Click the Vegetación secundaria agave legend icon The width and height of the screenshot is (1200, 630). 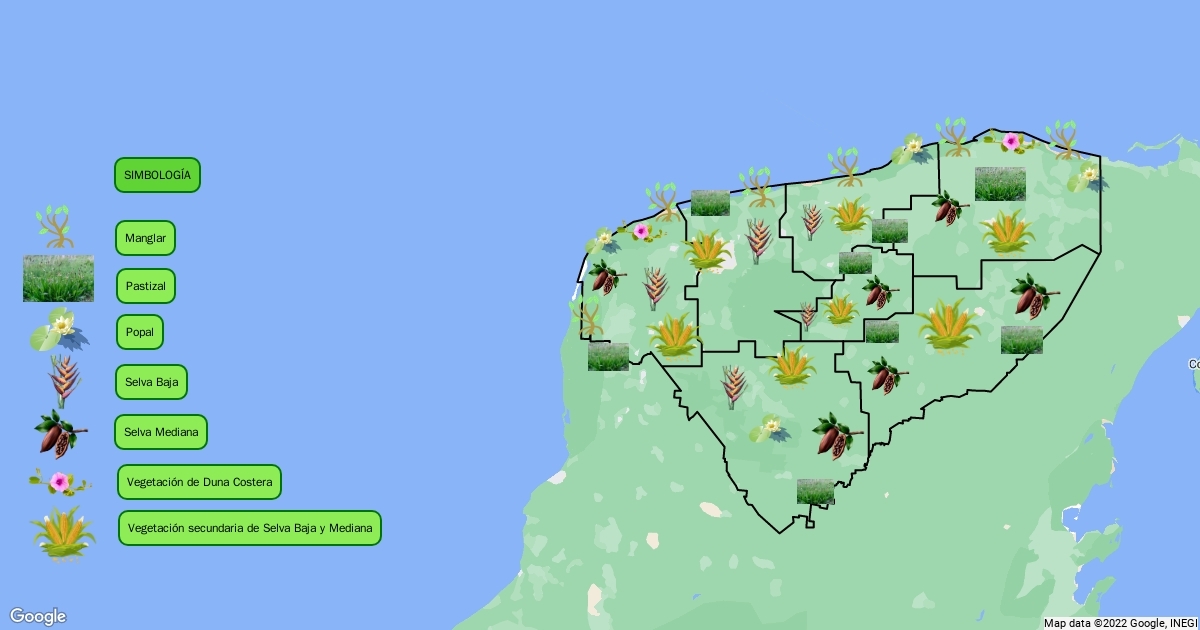point(64,532)
